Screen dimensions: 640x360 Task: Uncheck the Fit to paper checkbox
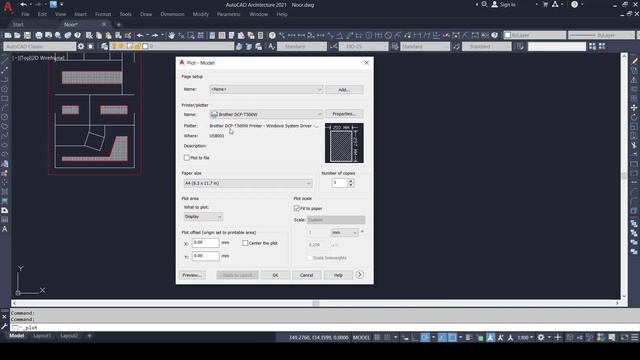(x=297, y=209)
